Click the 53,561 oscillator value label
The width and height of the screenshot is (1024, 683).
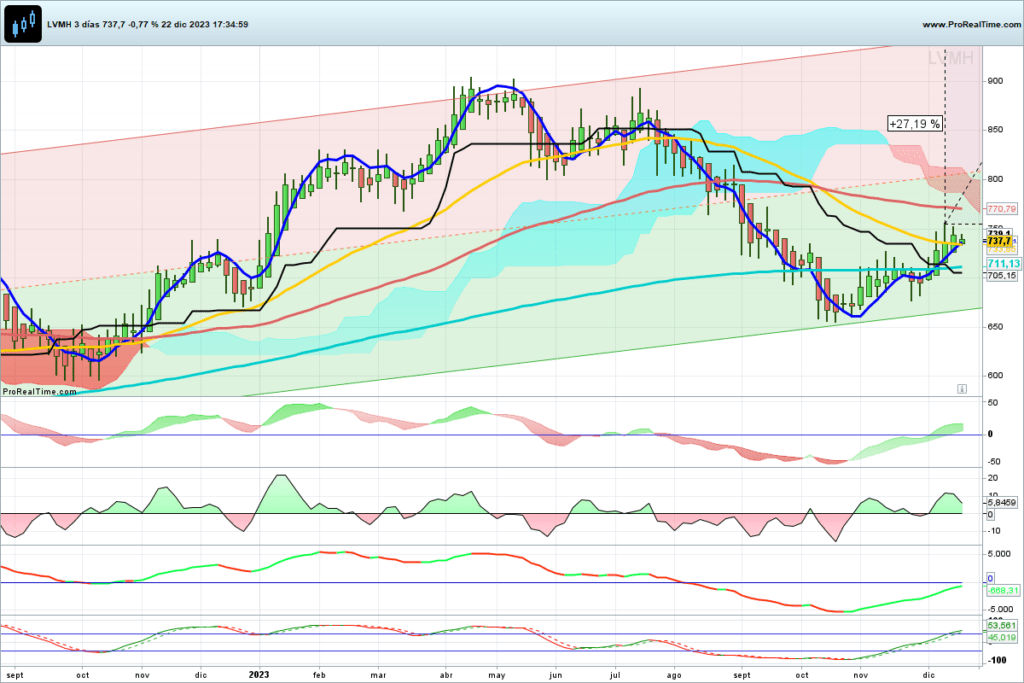tap(1001, 626)
